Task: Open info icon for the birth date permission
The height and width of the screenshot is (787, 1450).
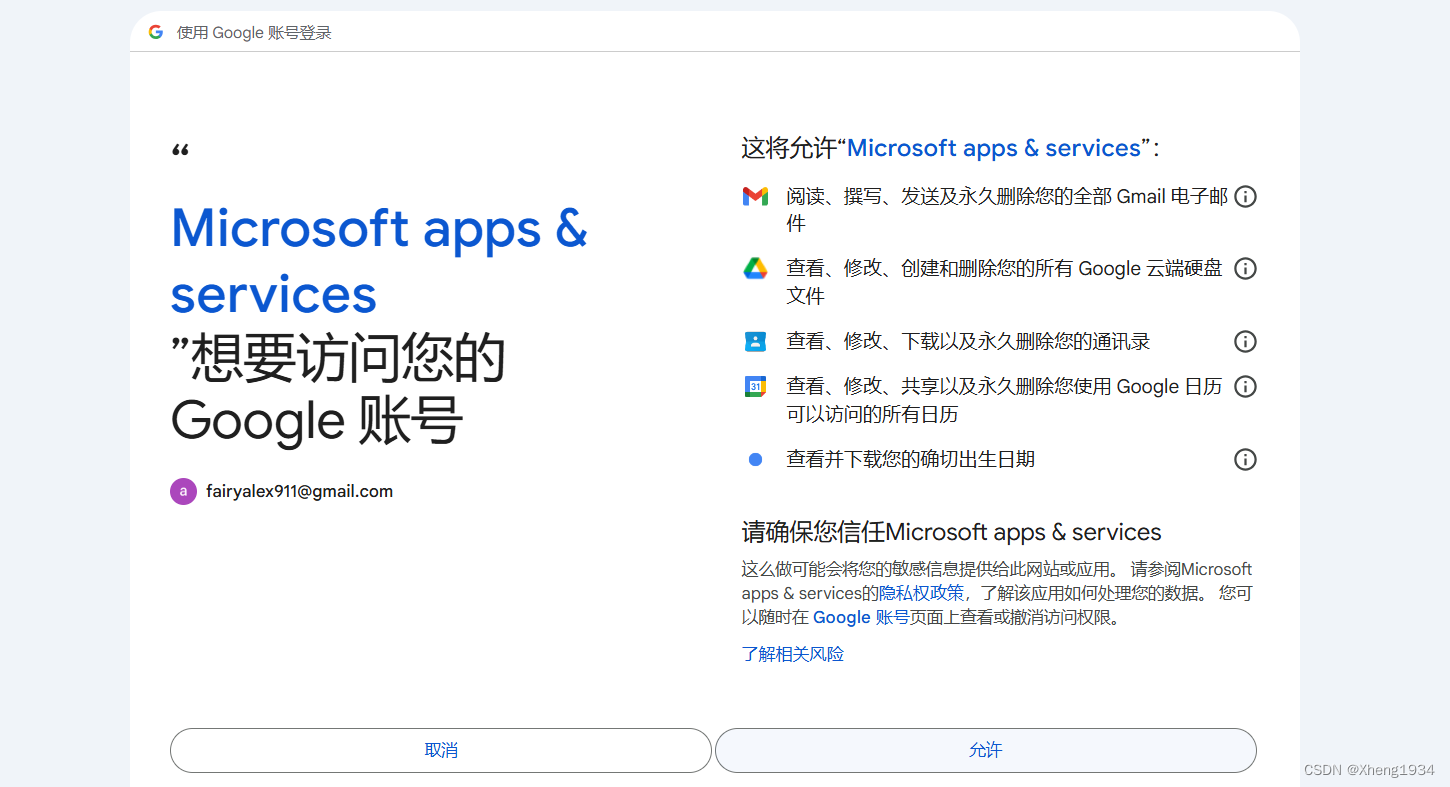Action: click(x=1245, y=460)
